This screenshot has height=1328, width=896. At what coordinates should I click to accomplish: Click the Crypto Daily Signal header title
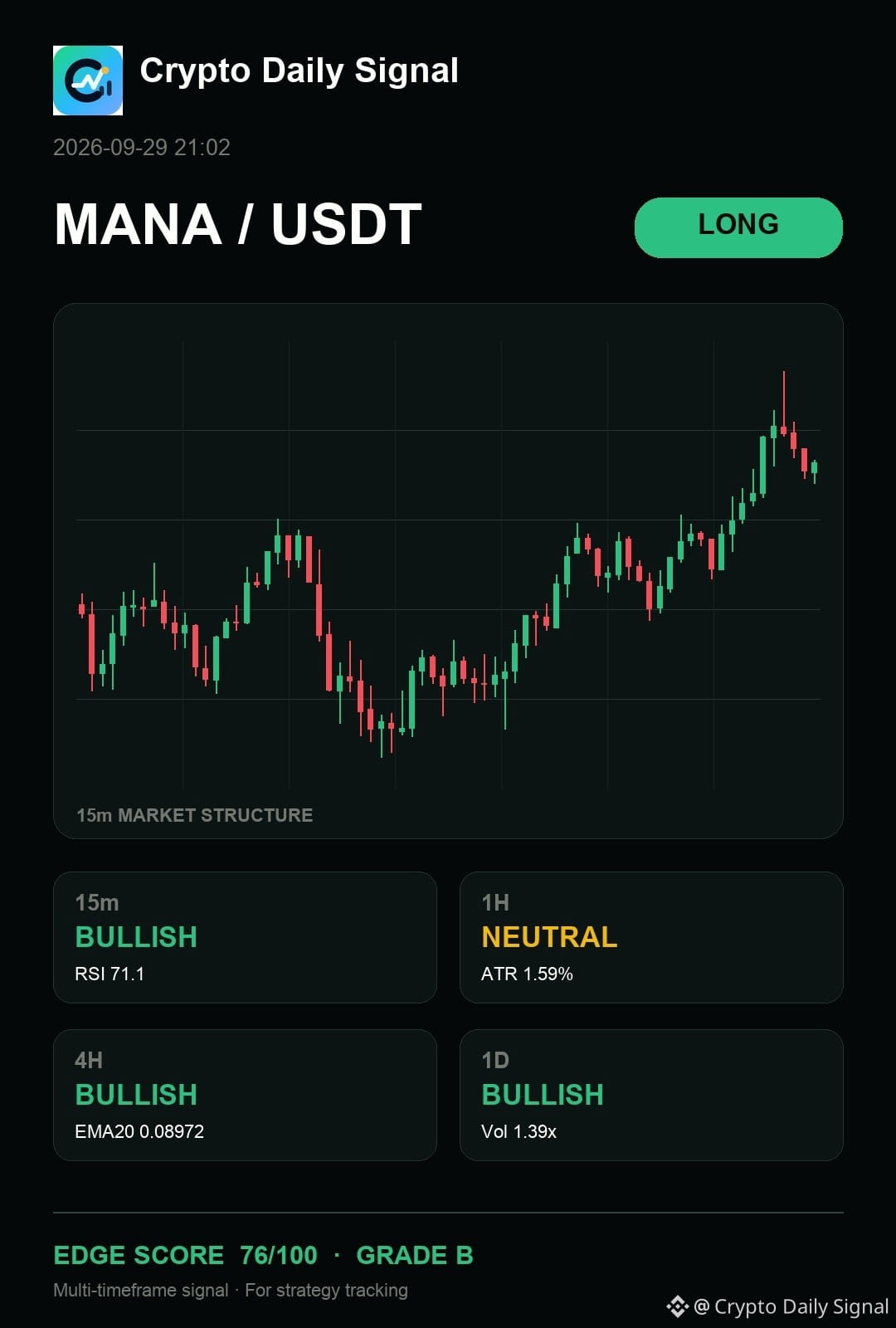point(299,71)
